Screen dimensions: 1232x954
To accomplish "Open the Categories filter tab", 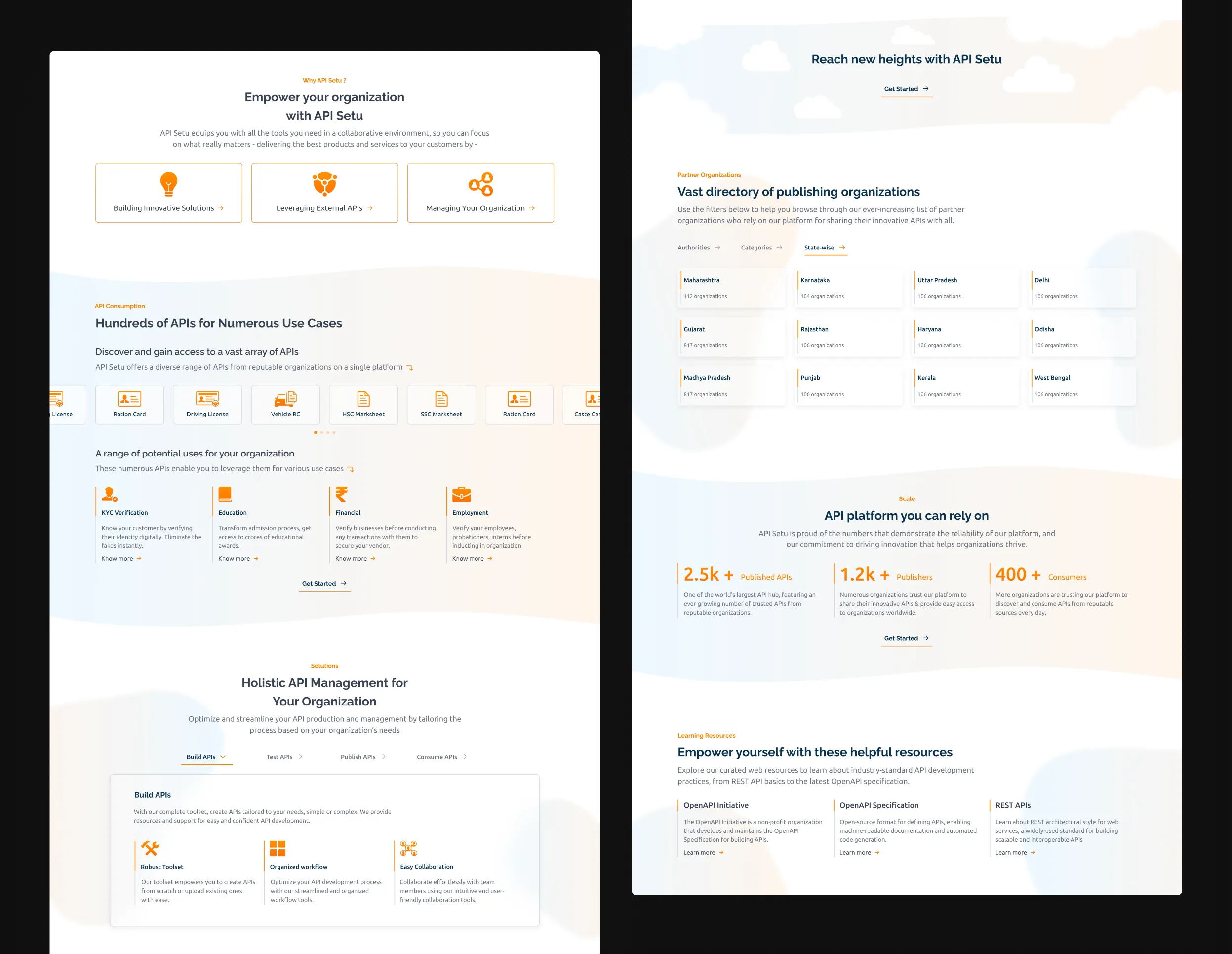I will coord(761,247).
